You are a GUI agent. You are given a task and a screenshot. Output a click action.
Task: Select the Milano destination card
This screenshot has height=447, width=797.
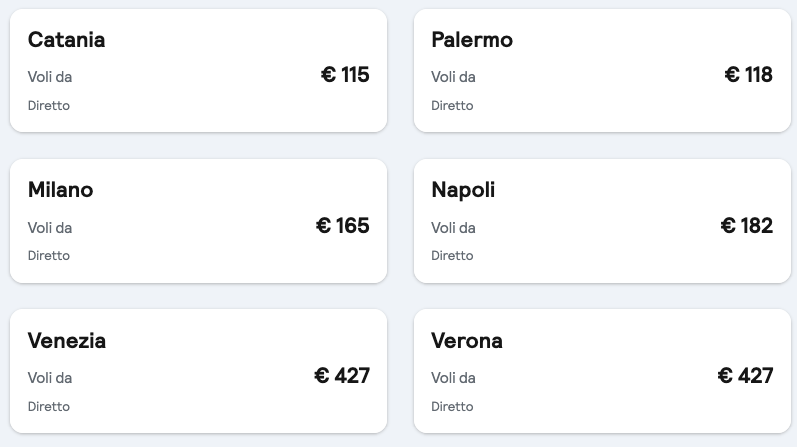click(198, 221)
